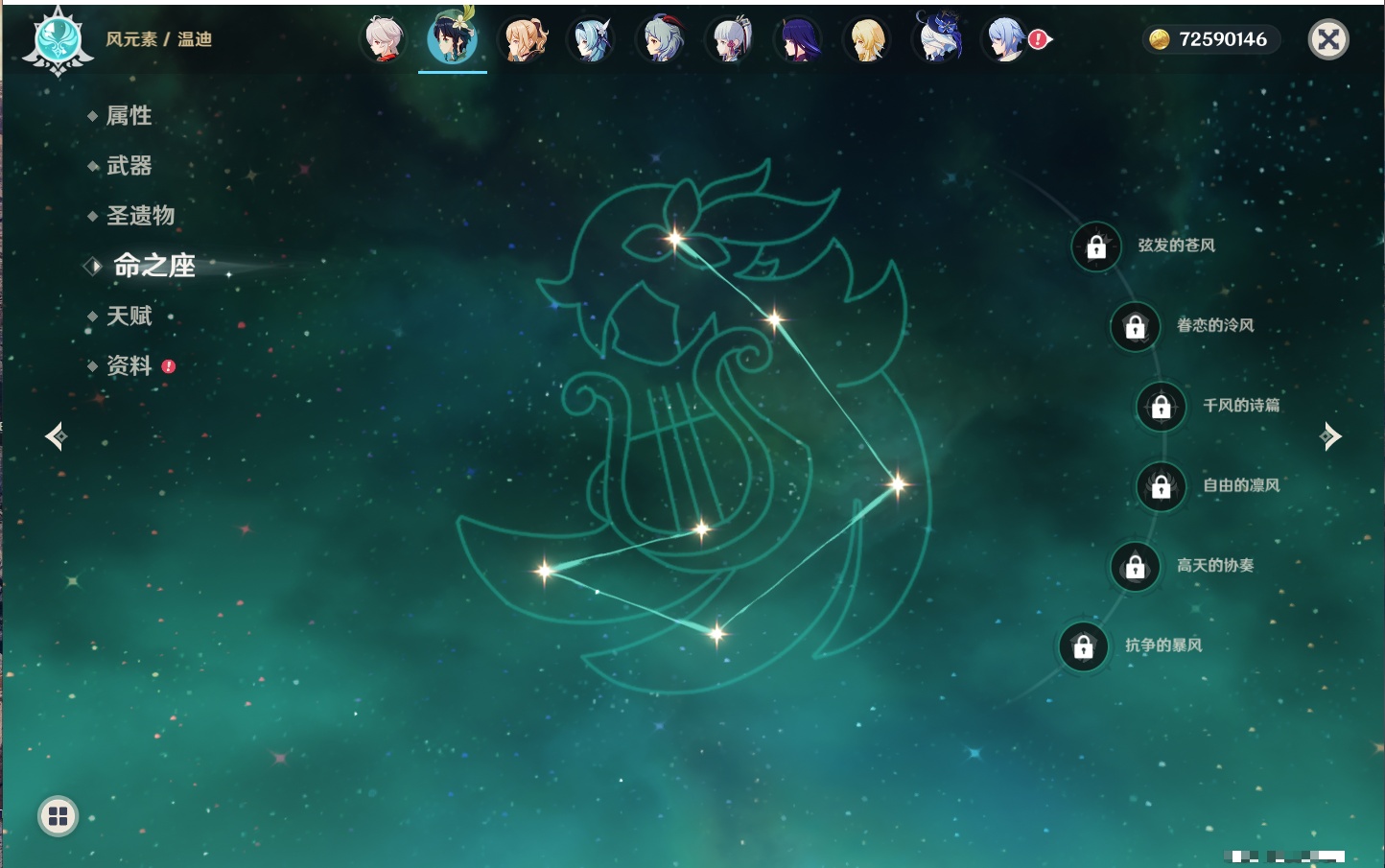Click the 抗争的暴风 constellation label
The height and width of the screenshot is (868, 1385).
pos(1163,645)
